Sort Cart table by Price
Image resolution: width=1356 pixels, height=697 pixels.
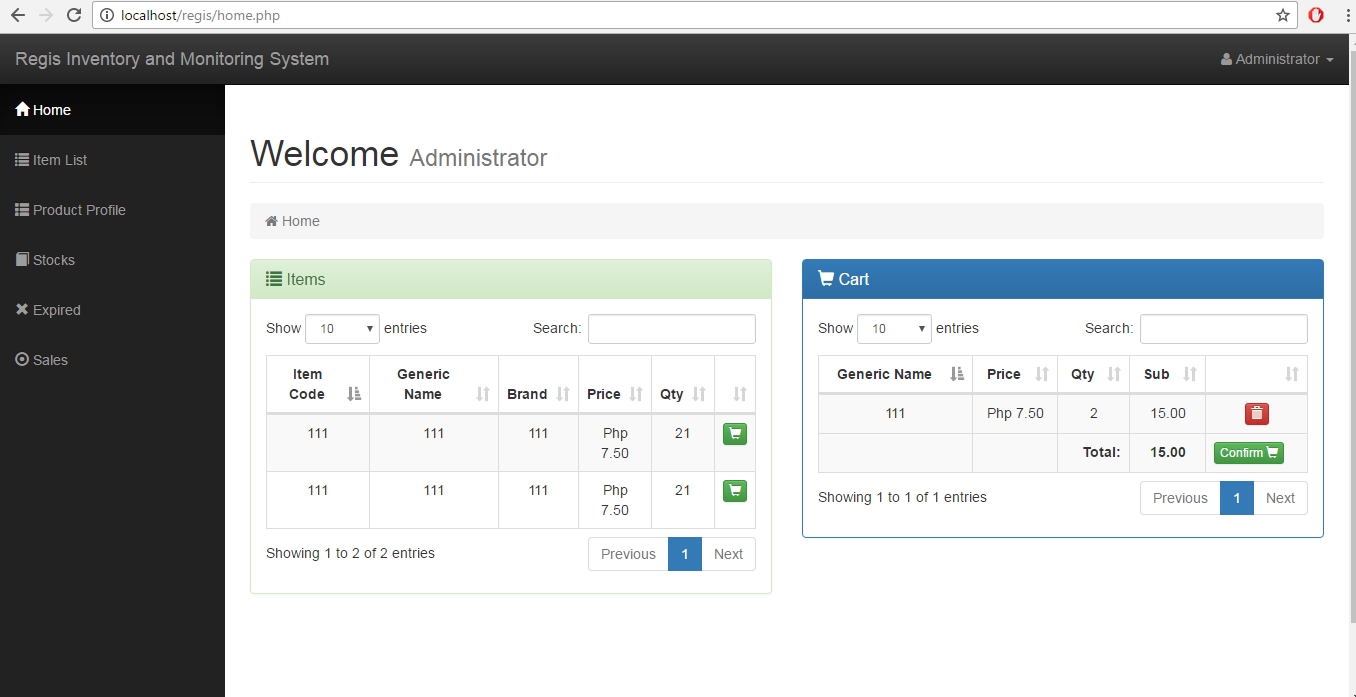pyautogui.click(x=1015, y=374)
